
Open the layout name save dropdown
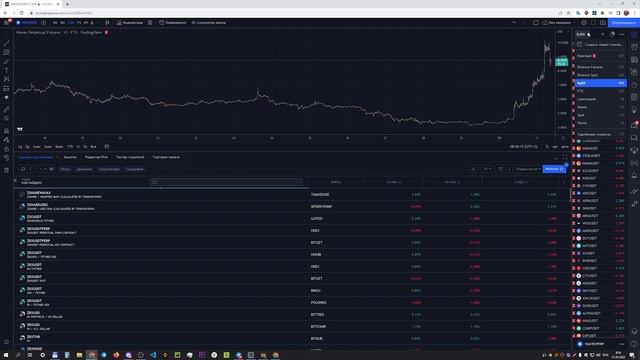[x=558, y=22]
